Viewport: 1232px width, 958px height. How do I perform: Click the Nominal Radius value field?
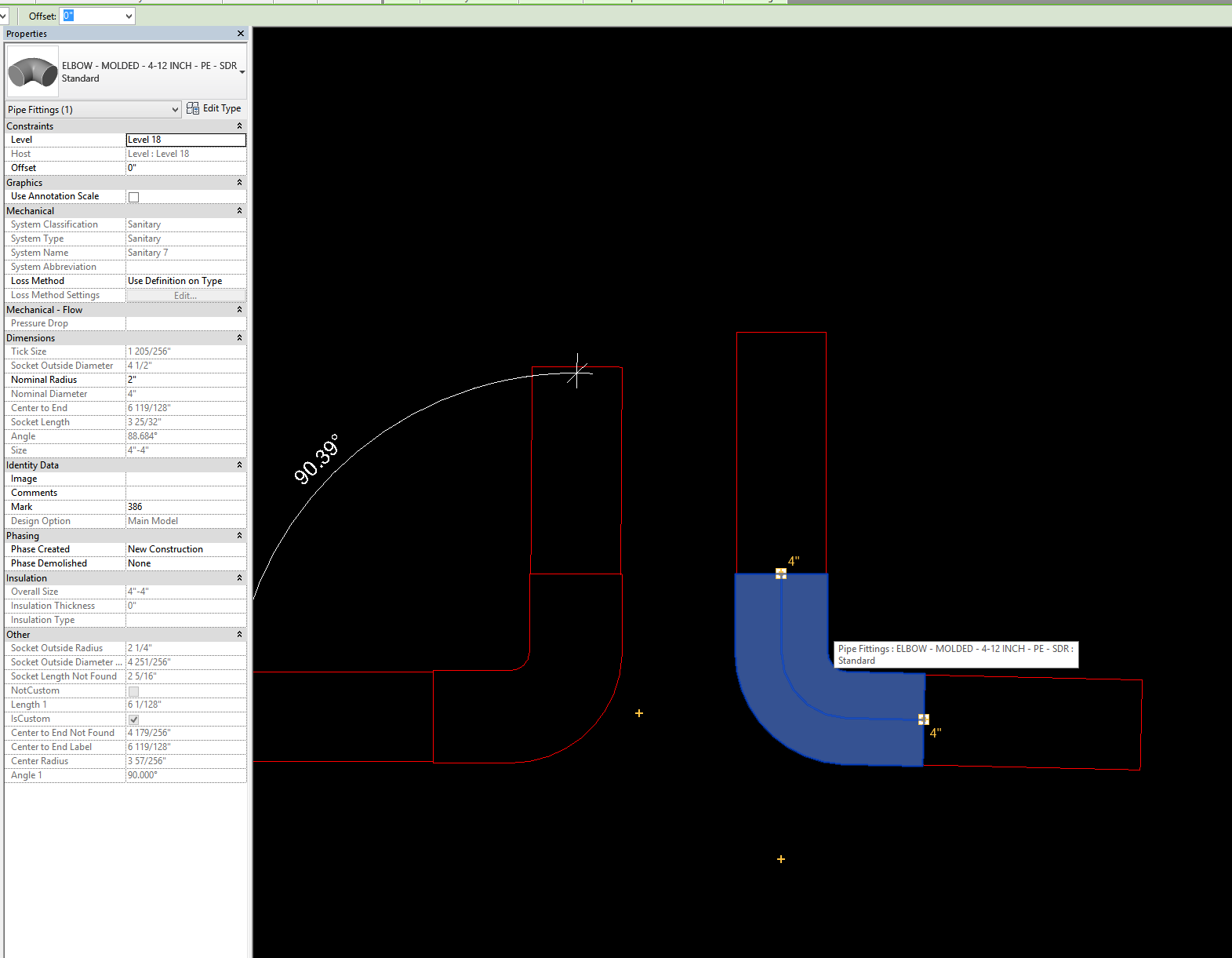point(186,380)
